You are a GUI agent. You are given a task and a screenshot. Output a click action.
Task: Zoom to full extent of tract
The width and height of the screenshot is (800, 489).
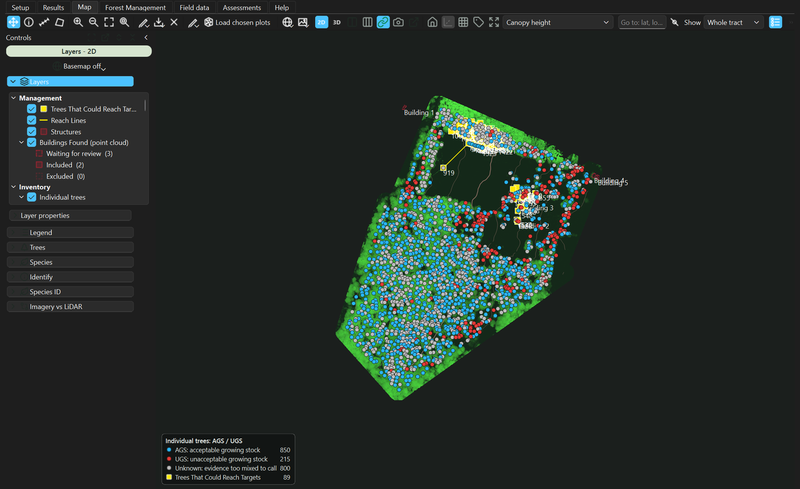(109, 22)
